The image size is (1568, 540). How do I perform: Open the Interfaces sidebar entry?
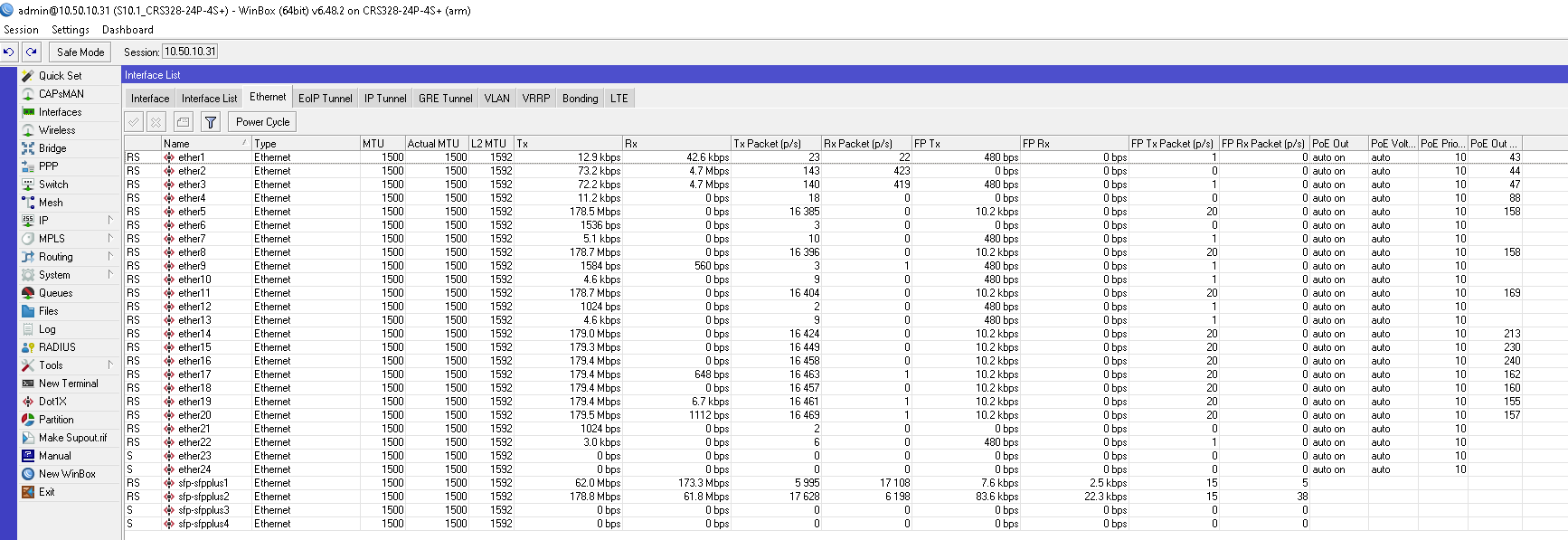coord(60,112)
